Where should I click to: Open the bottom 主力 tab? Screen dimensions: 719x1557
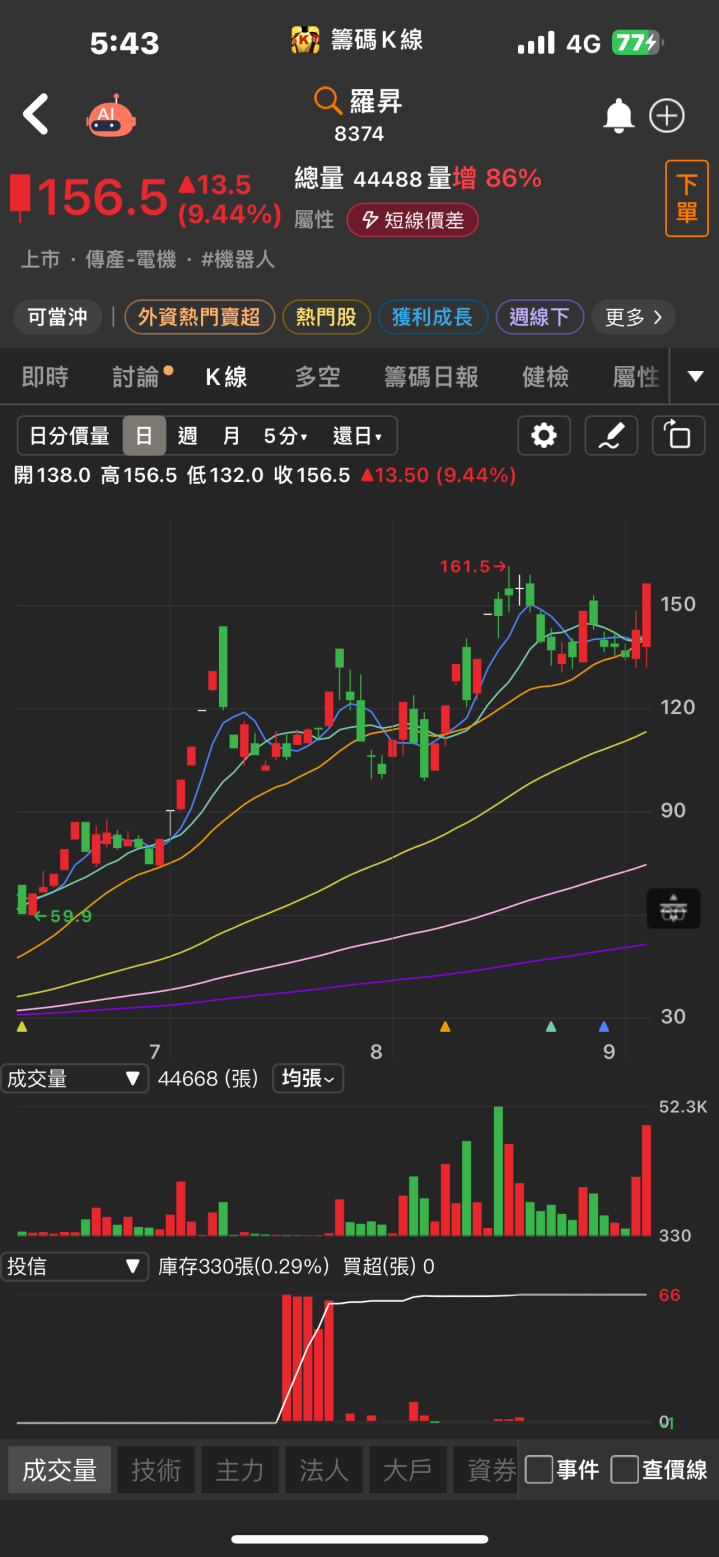(x=241, y=1470)
